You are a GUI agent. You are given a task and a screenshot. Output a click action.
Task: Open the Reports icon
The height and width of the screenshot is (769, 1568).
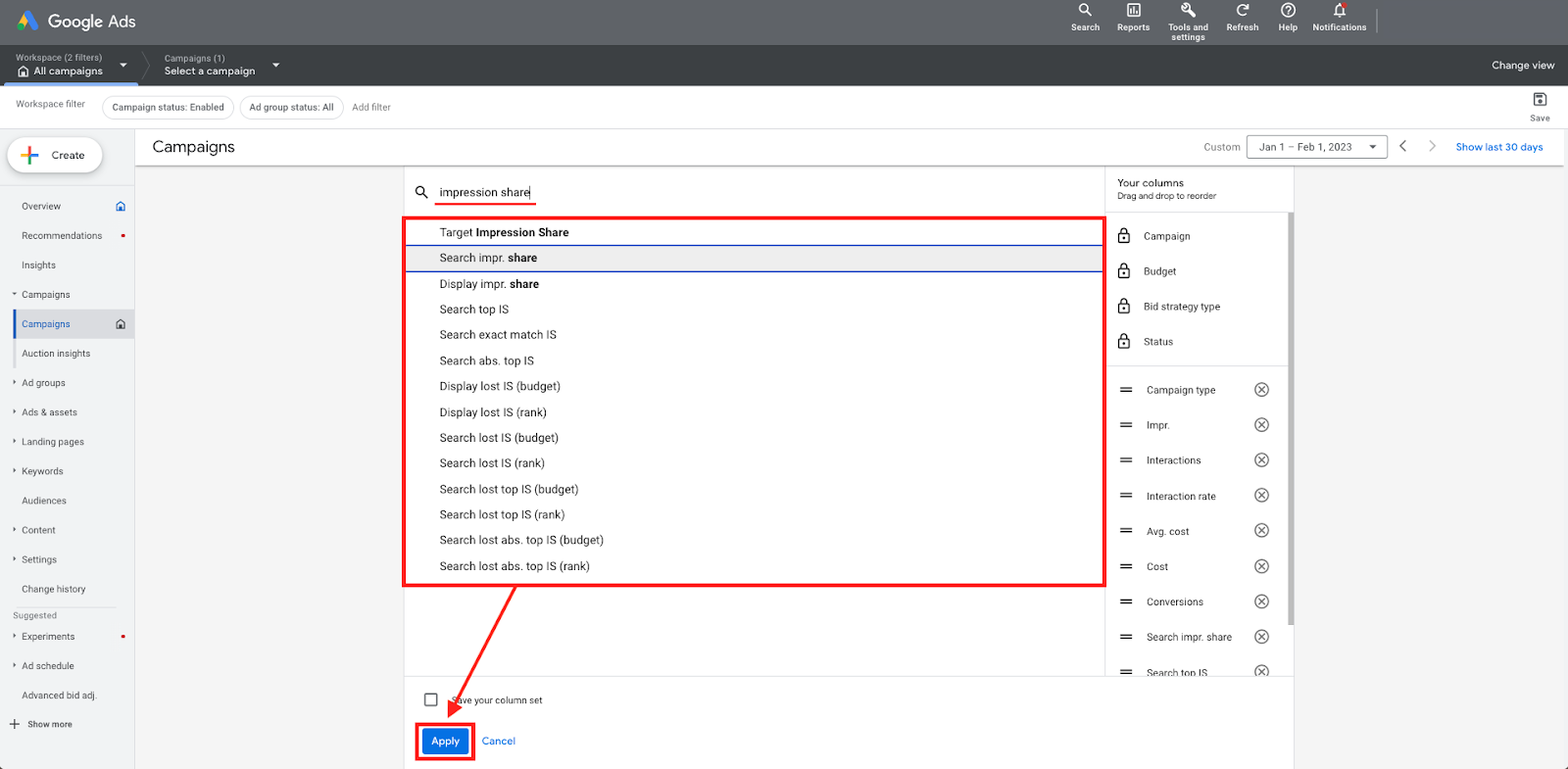click(x=1133, y=18)
